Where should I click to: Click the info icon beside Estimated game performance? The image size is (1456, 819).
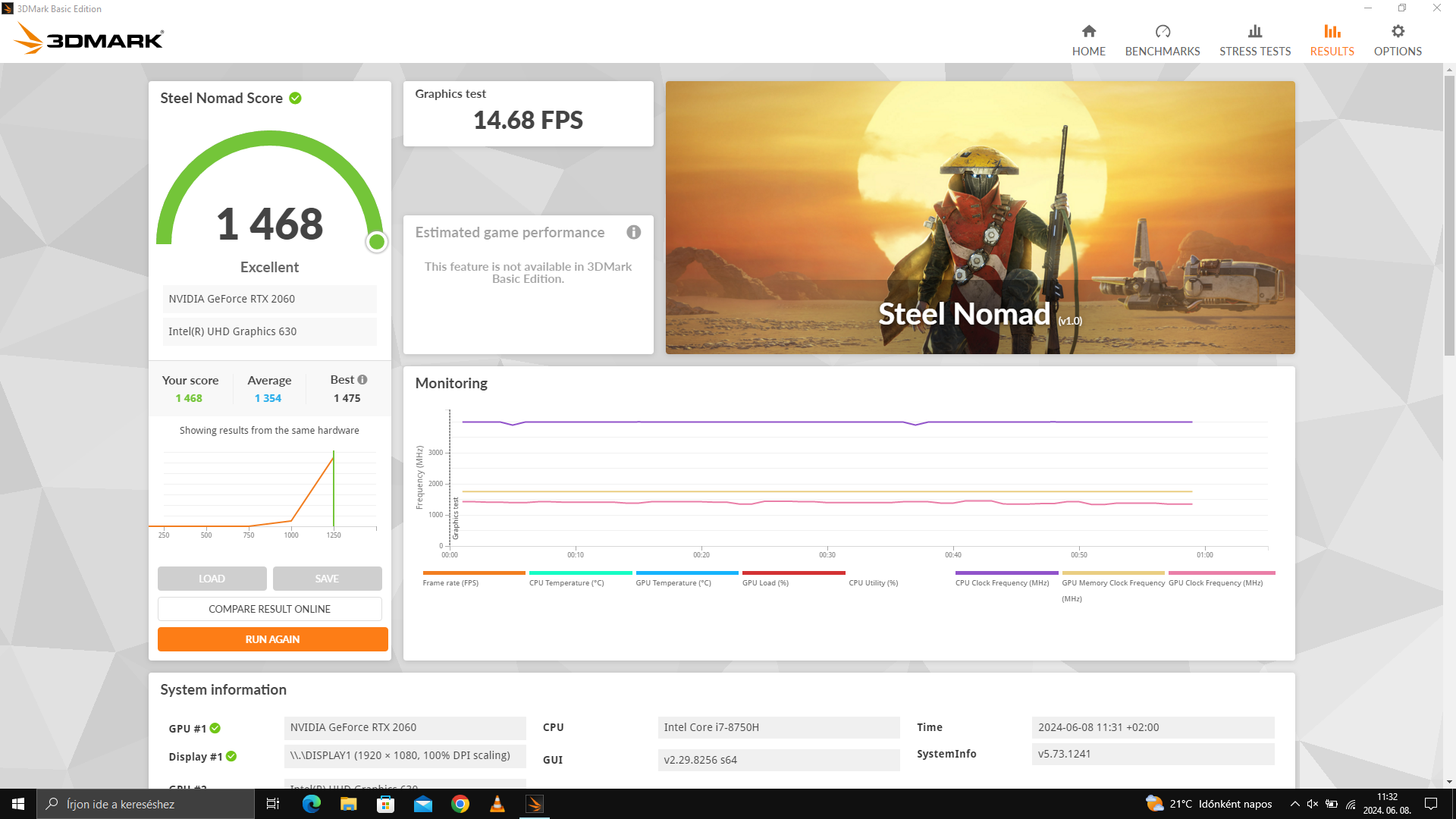633,232
